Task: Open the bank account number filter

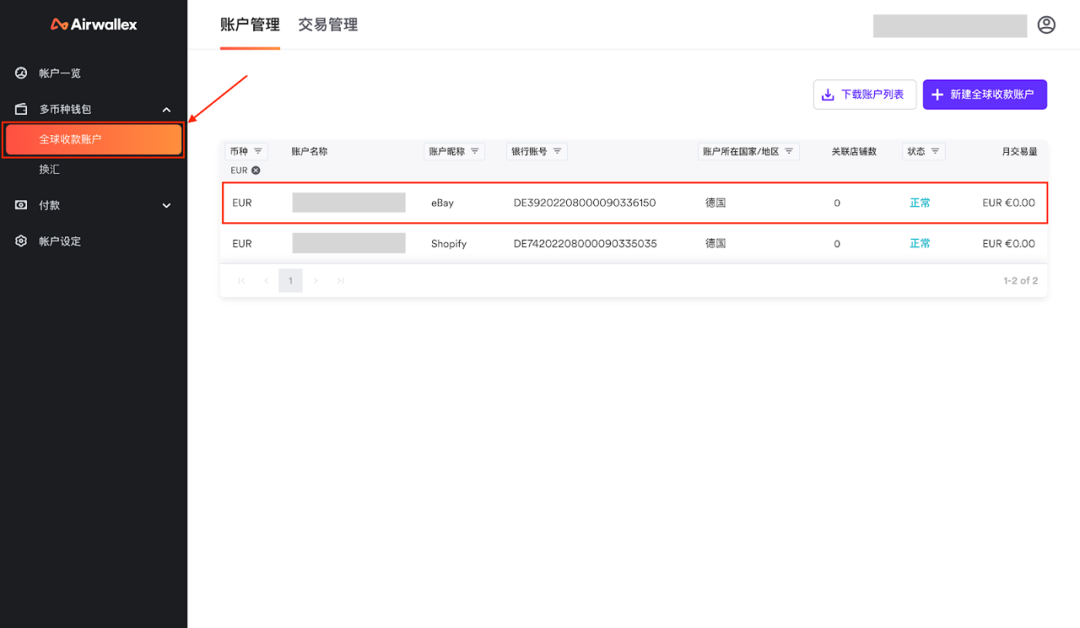Action: click(x=557, y=151)
